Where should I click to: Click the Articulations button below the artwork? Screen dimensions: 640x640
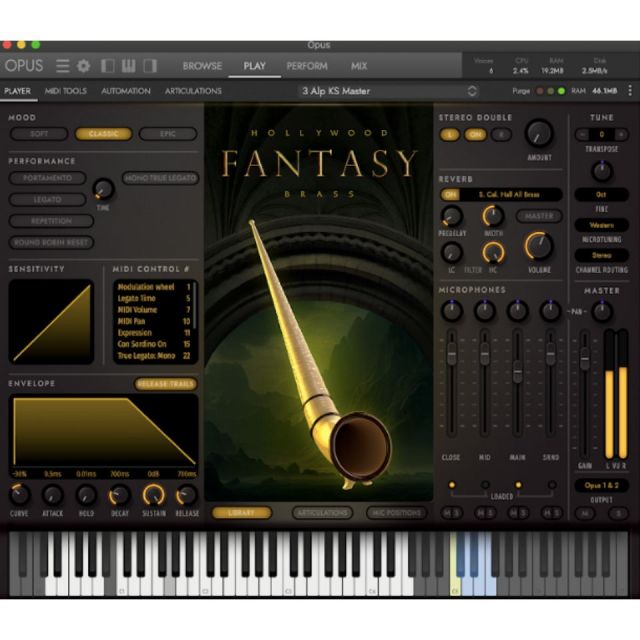tap(322, 513)
